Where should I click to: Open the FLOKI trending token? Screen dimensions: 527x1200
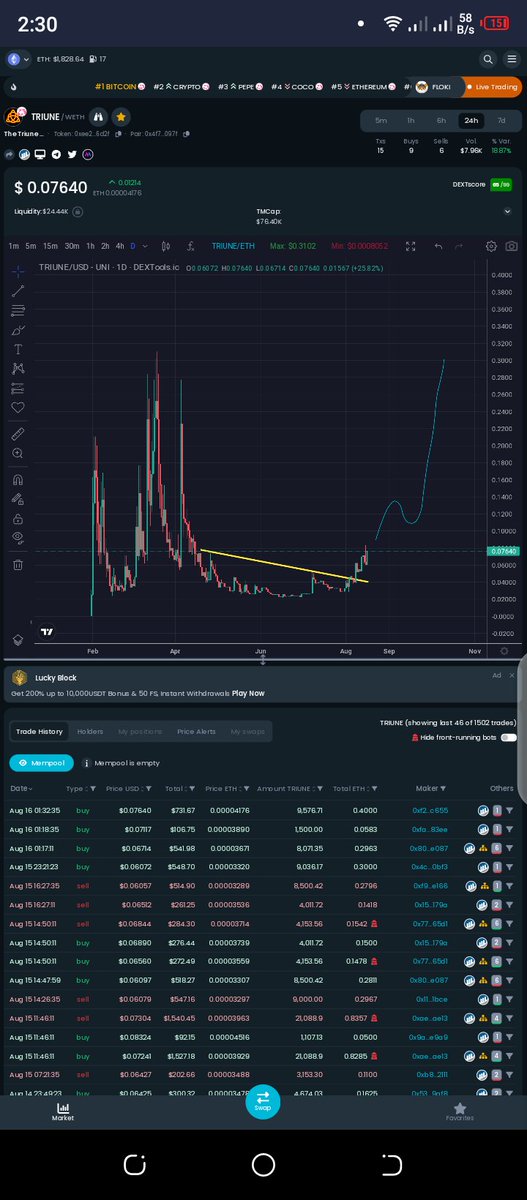click(x=435, y=87)
